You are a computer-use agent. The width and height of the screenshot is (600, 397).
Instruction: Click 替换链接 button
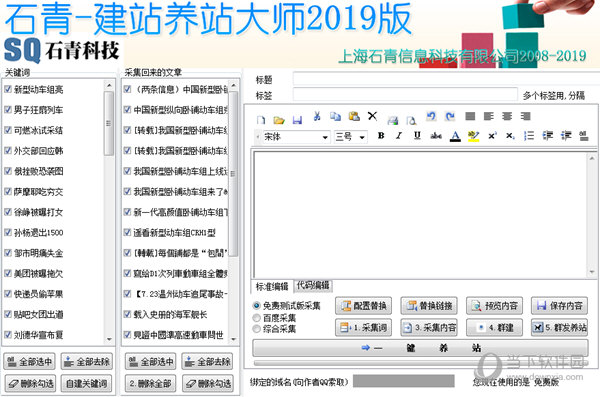(429, 306)
